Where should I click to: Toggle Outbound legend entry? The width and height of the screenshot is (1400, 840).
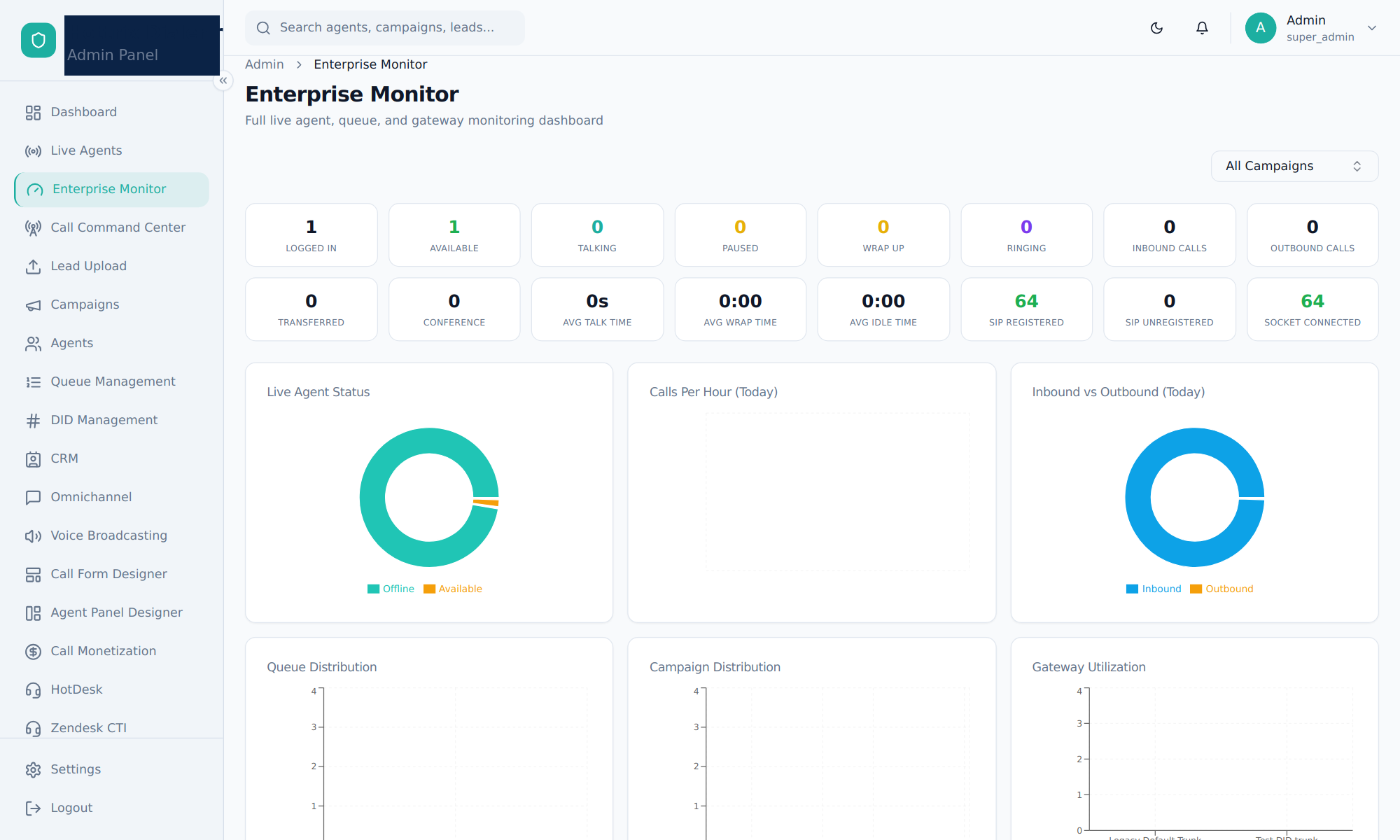coord(1221,589)
